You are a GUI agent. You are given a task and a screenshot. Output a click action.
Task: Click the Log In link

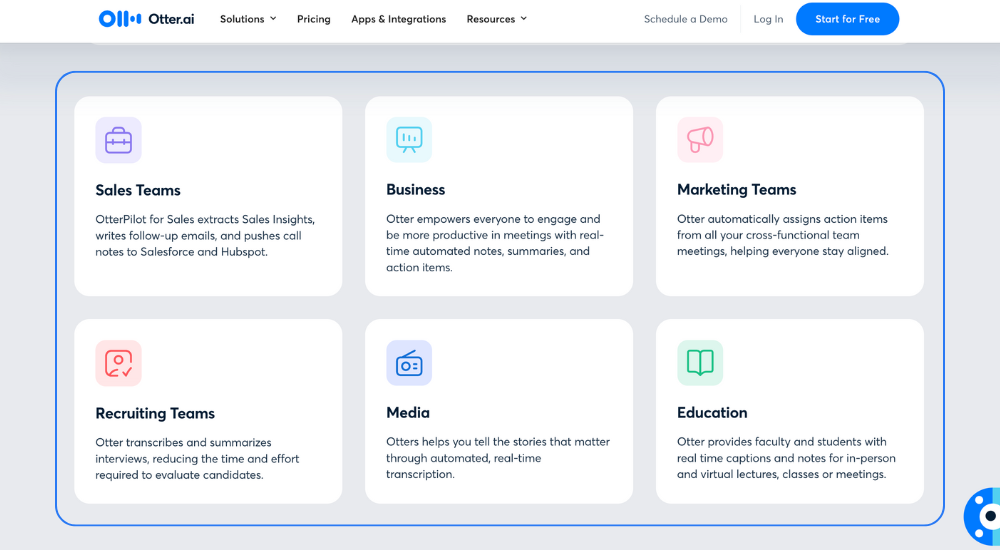pos(768,19)
